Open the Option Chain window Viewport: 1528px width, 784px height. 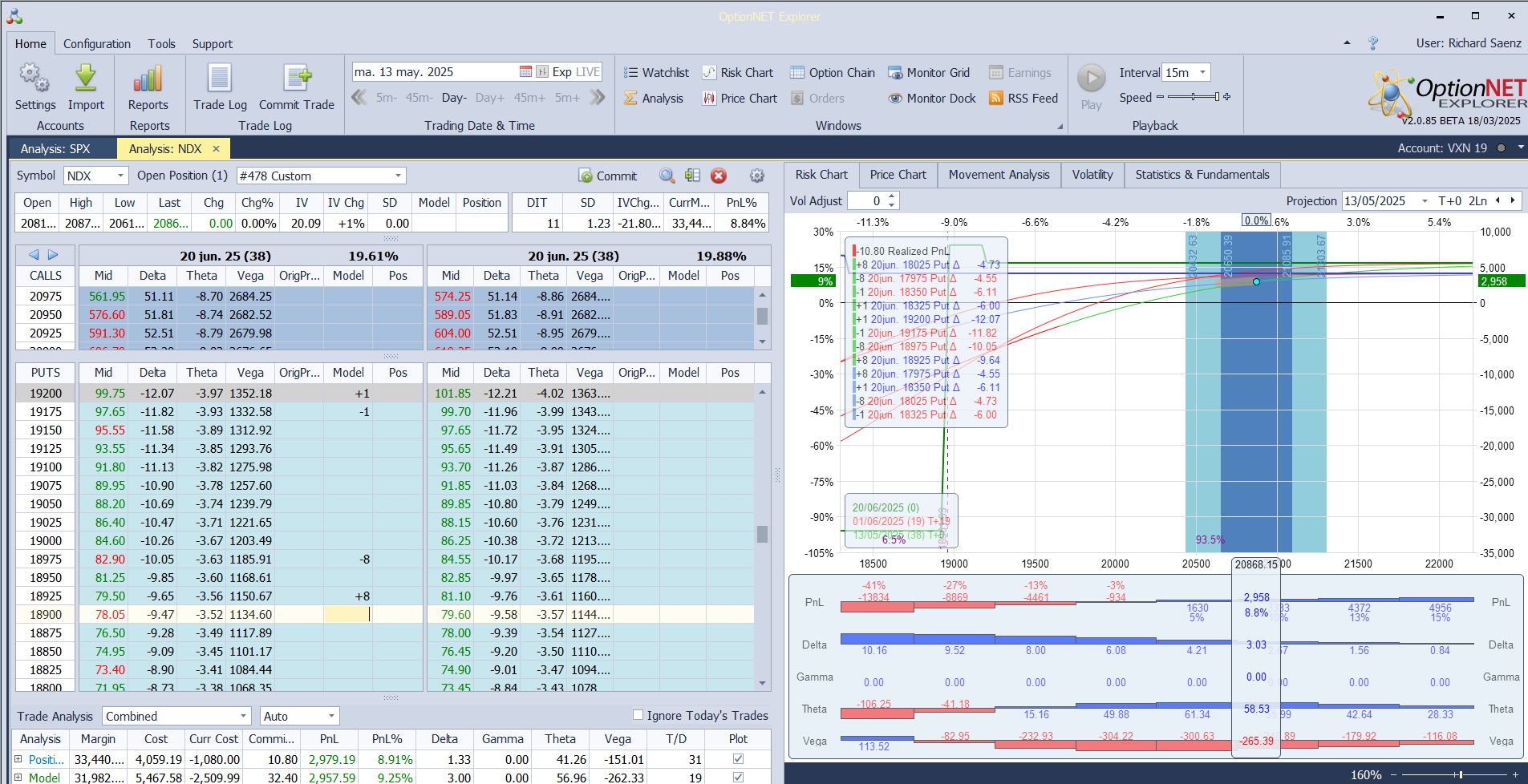click(833, 72)
